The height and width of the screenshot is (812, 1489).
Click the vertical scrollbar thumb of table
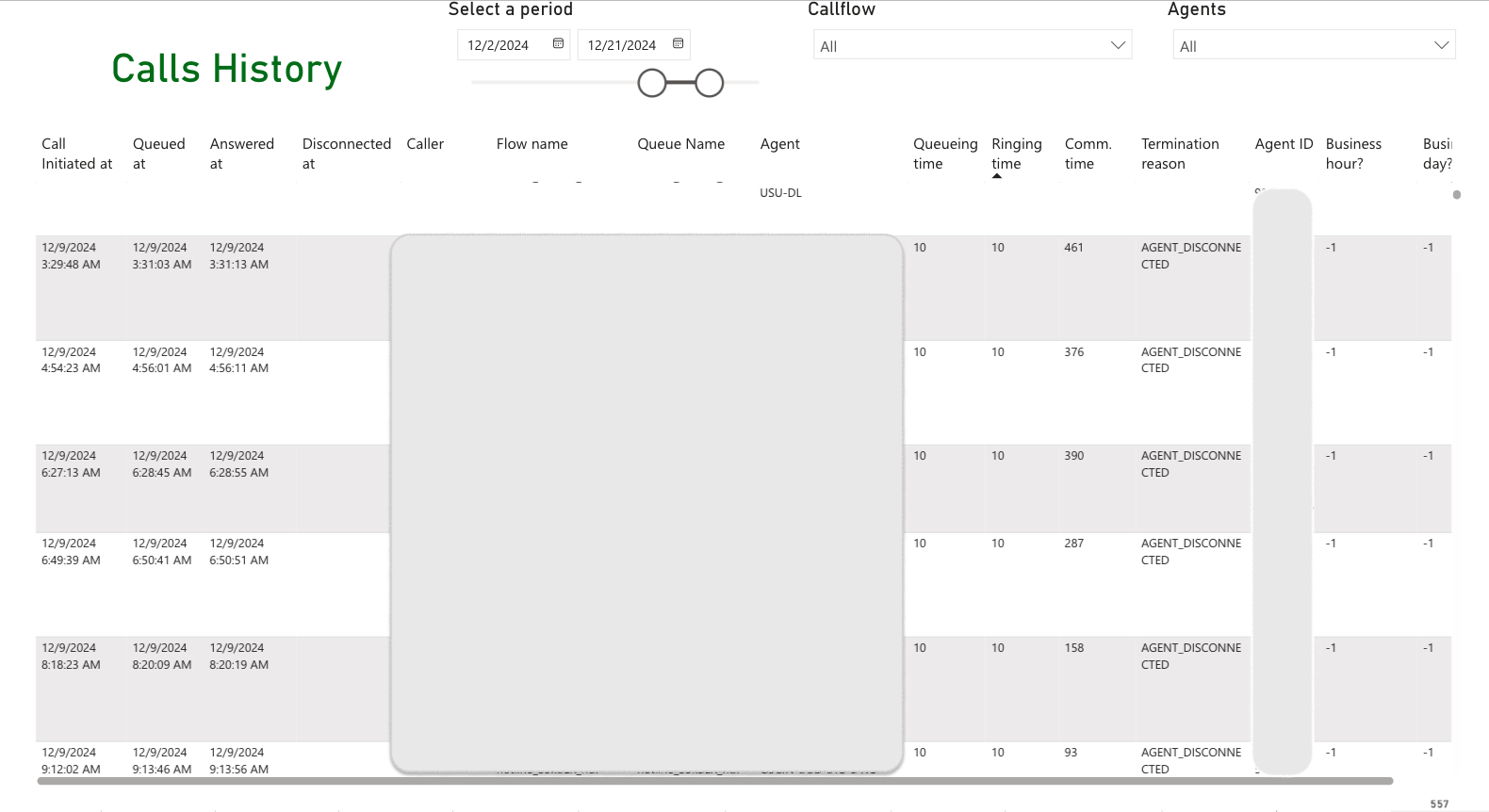[x=1457, y=195]
